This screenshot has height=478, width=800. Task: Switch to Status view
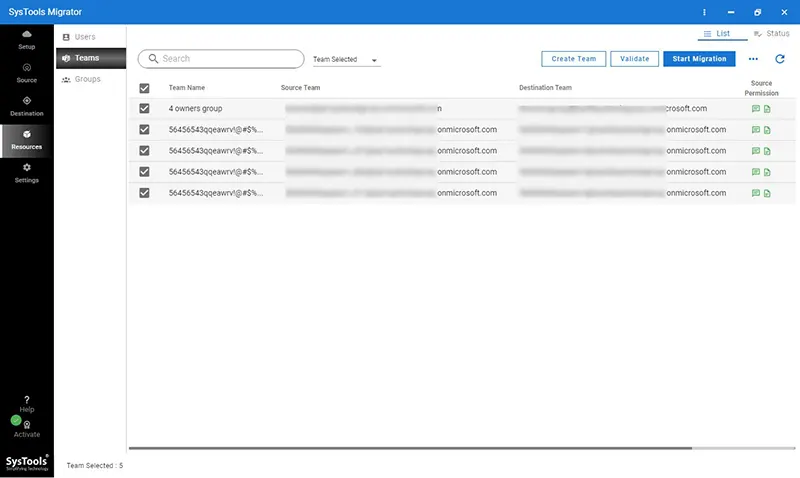tap(771, 34)
